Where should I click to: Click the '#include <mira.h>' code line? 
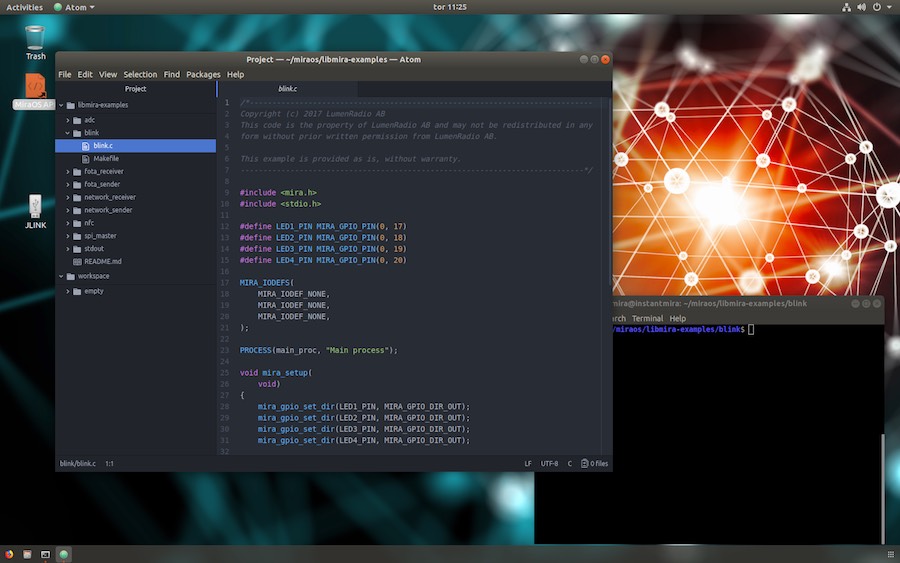278,193
